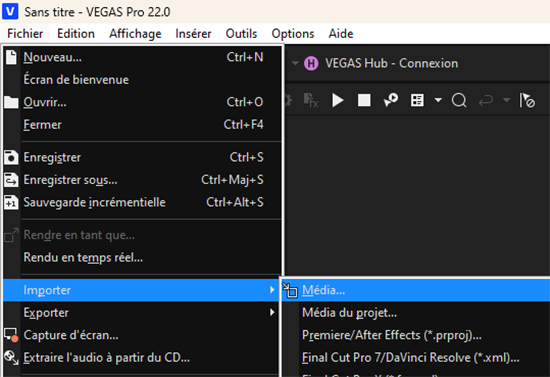Click the flag with prohibition icon
This screenshot has width=550, height=377.
click(527, 101)
